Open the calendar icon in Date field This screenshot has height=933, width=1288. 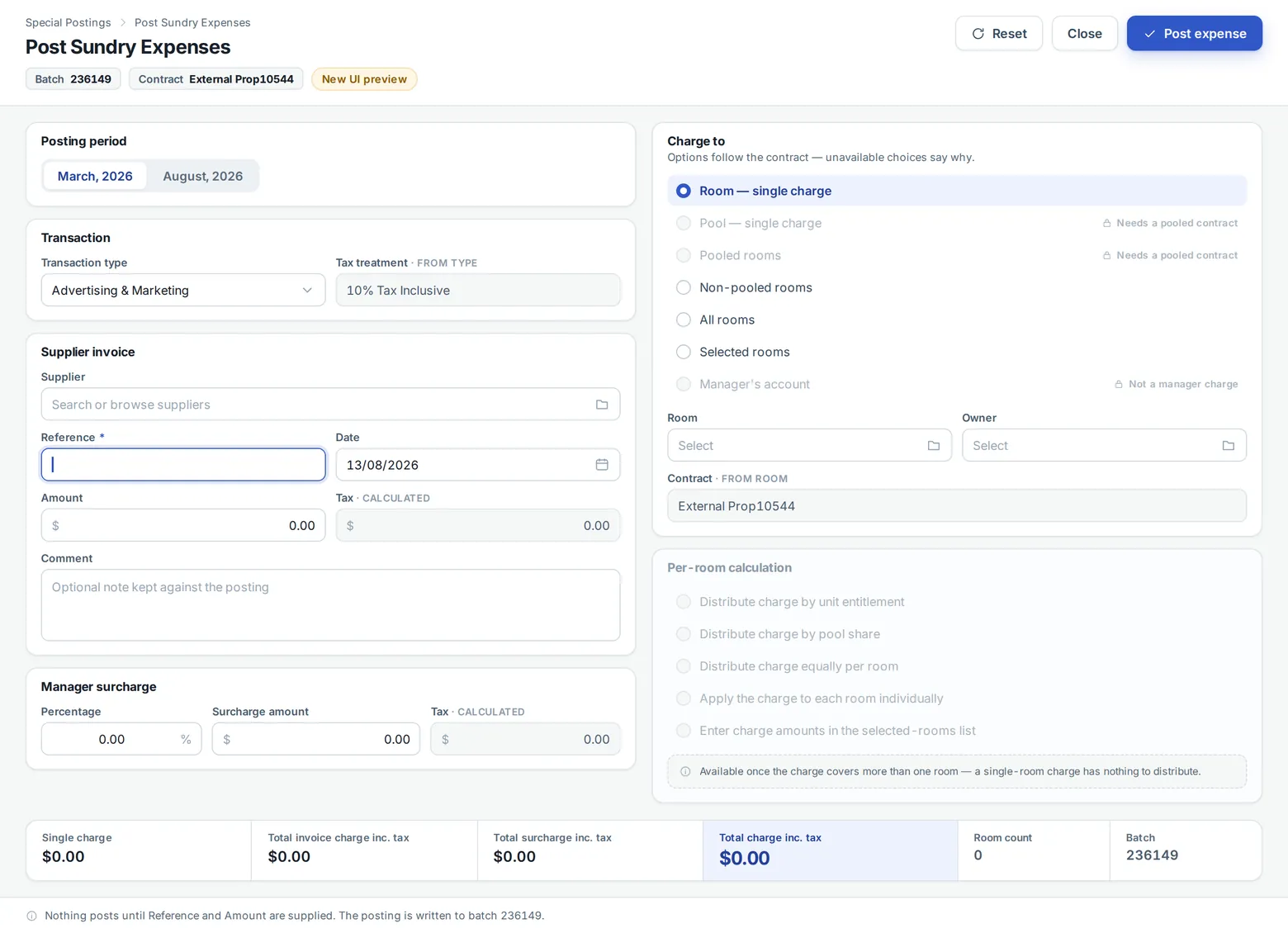[x=602, y=465]
